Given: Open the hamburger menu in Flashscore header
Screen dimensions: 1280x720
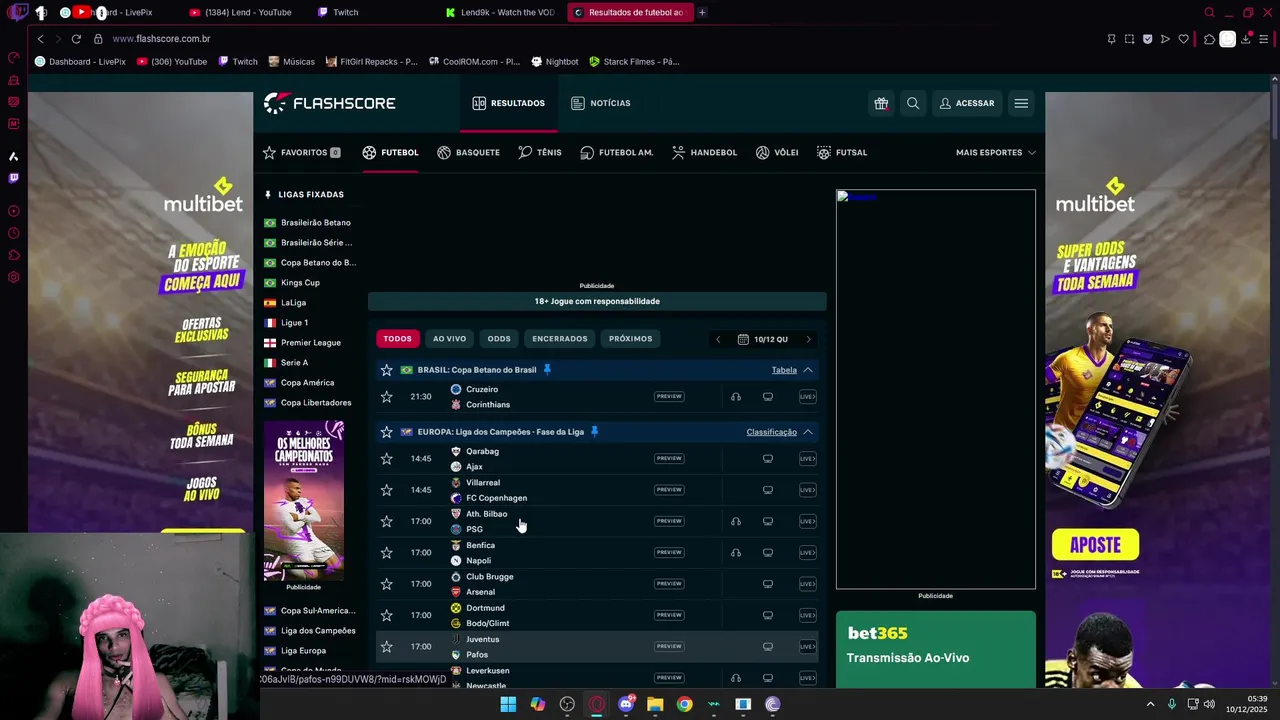Looking at the screenshot, I should (x=1021, y=103).
